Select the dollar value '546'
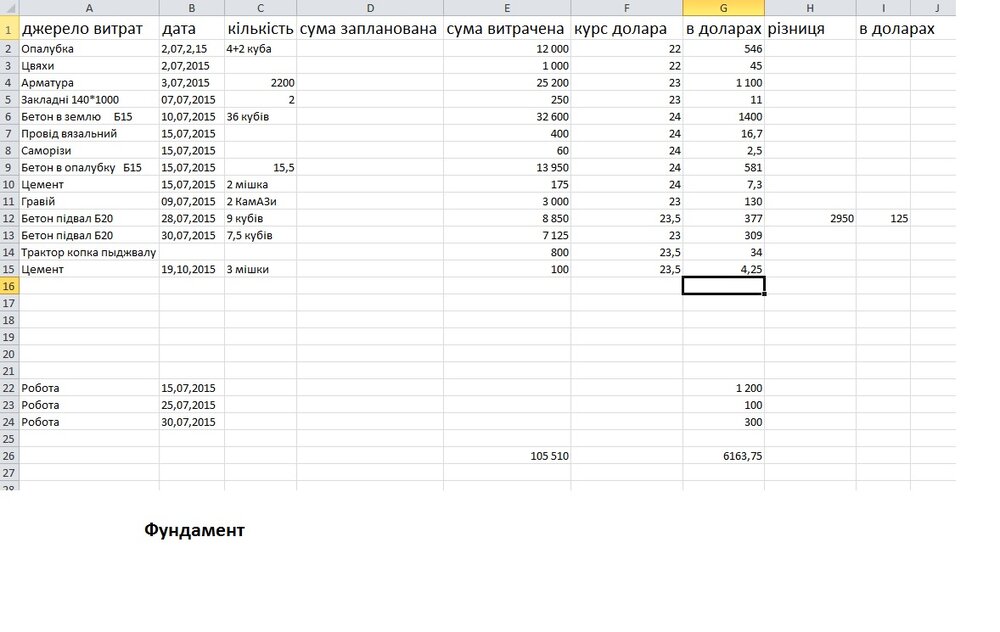1000x632 pixels. coord(723,49)
